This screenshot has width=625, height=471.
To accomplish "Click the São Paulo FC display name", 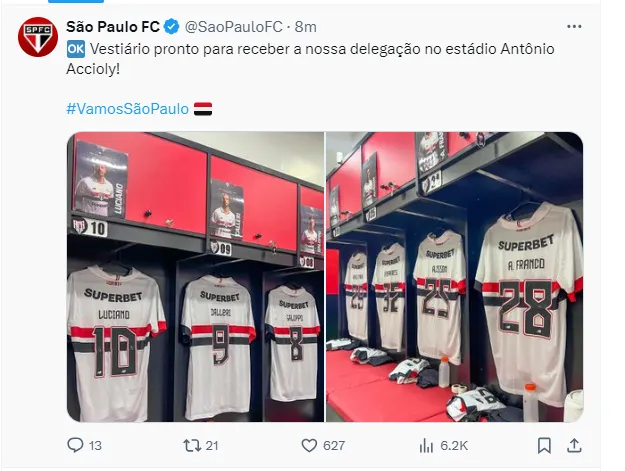I will click(113, 27).
